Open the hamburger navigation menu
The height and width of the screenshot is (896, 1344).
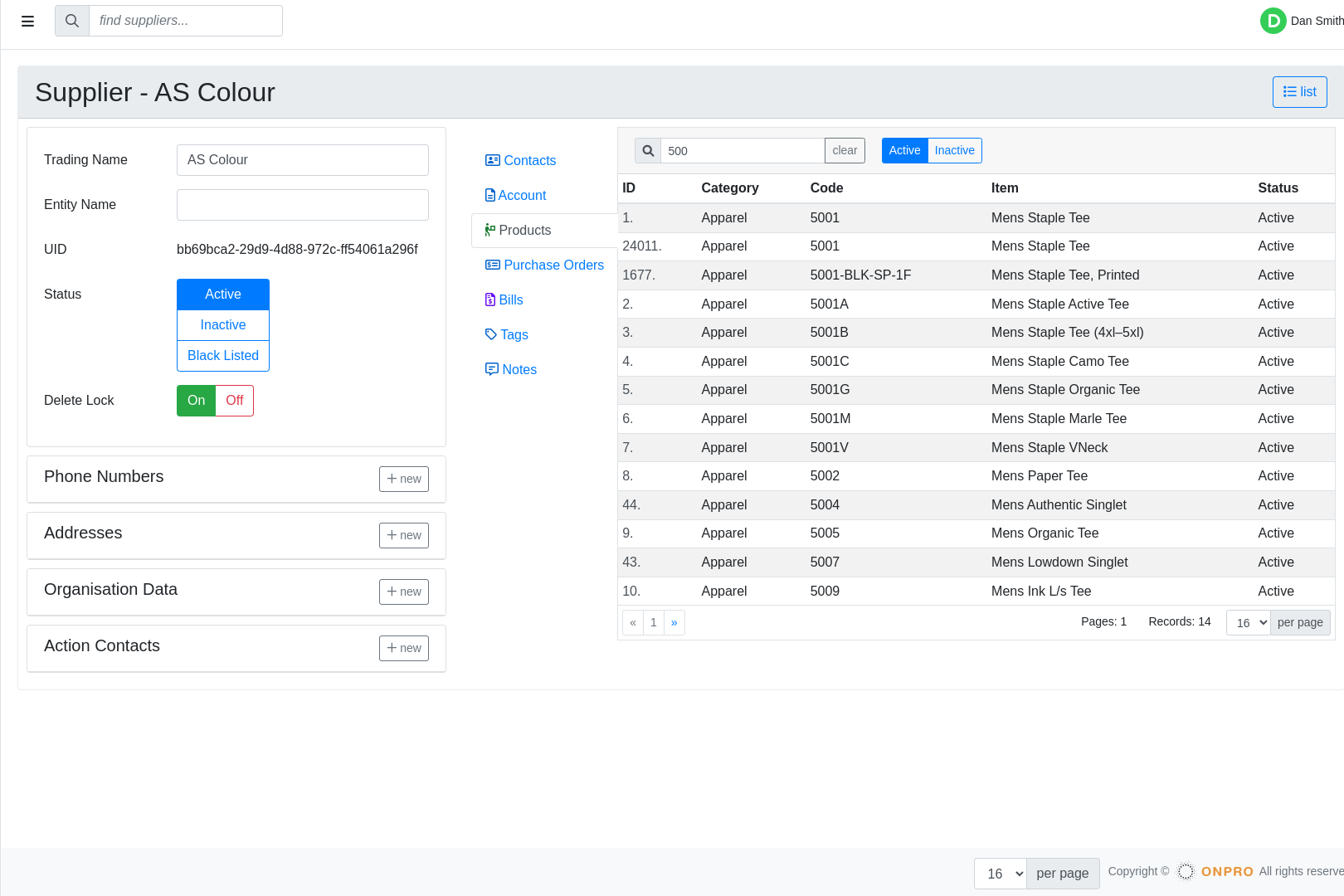[27, 22]
